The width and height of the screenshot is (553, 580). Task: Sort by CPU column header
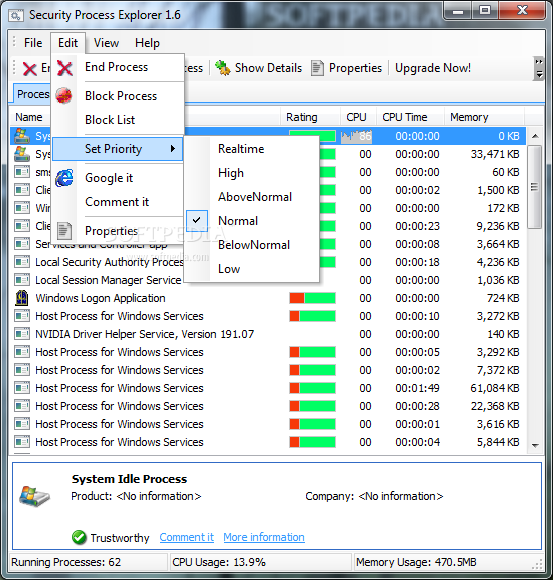[x=358, y=117]
